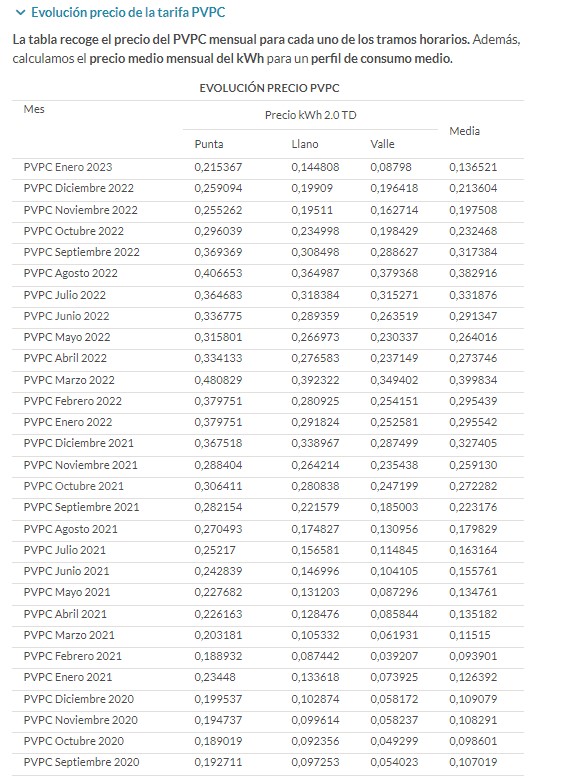Click the PVPC Julio 2021 row label

(65, 550)
